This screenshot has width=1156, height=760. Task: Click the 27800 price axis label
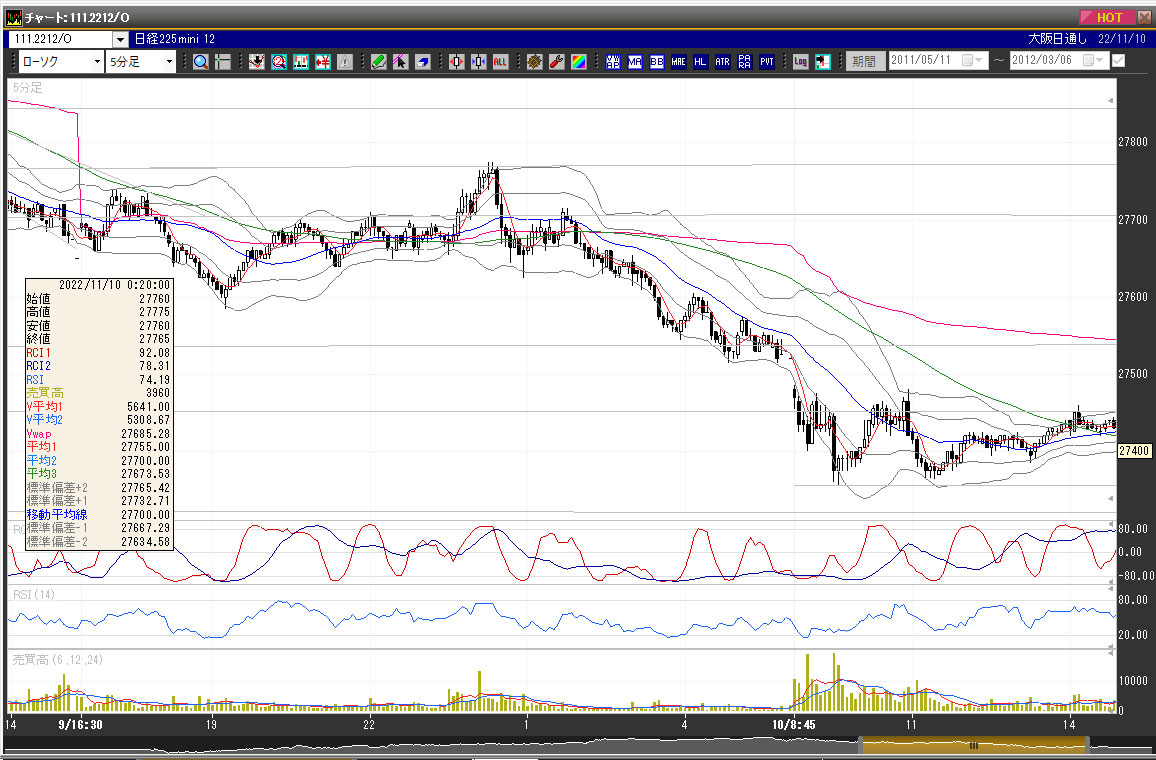1133,142
